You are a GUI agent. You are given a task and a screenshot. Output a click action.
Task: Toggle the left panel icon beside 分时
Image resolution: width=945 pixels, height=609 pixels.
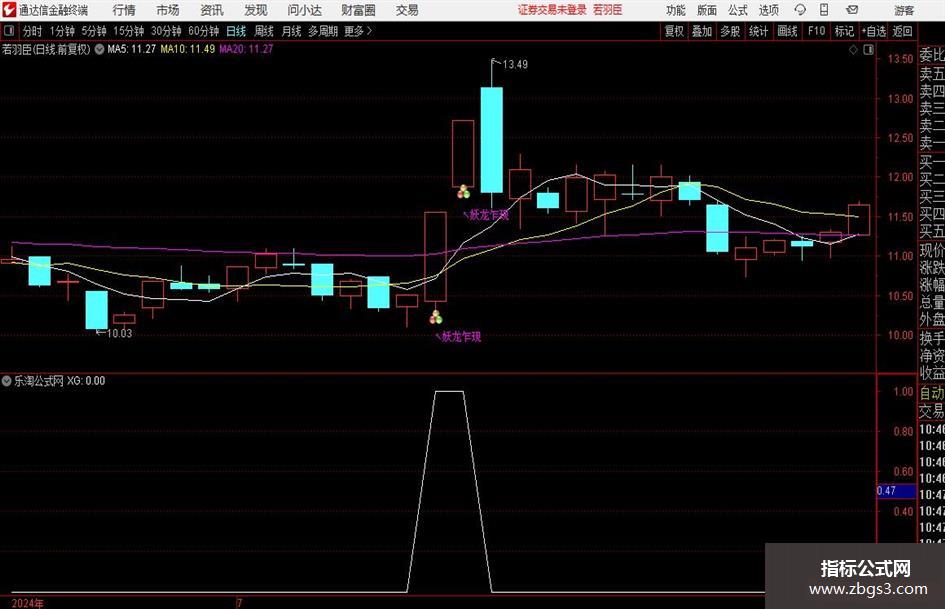tap(9, 31)
